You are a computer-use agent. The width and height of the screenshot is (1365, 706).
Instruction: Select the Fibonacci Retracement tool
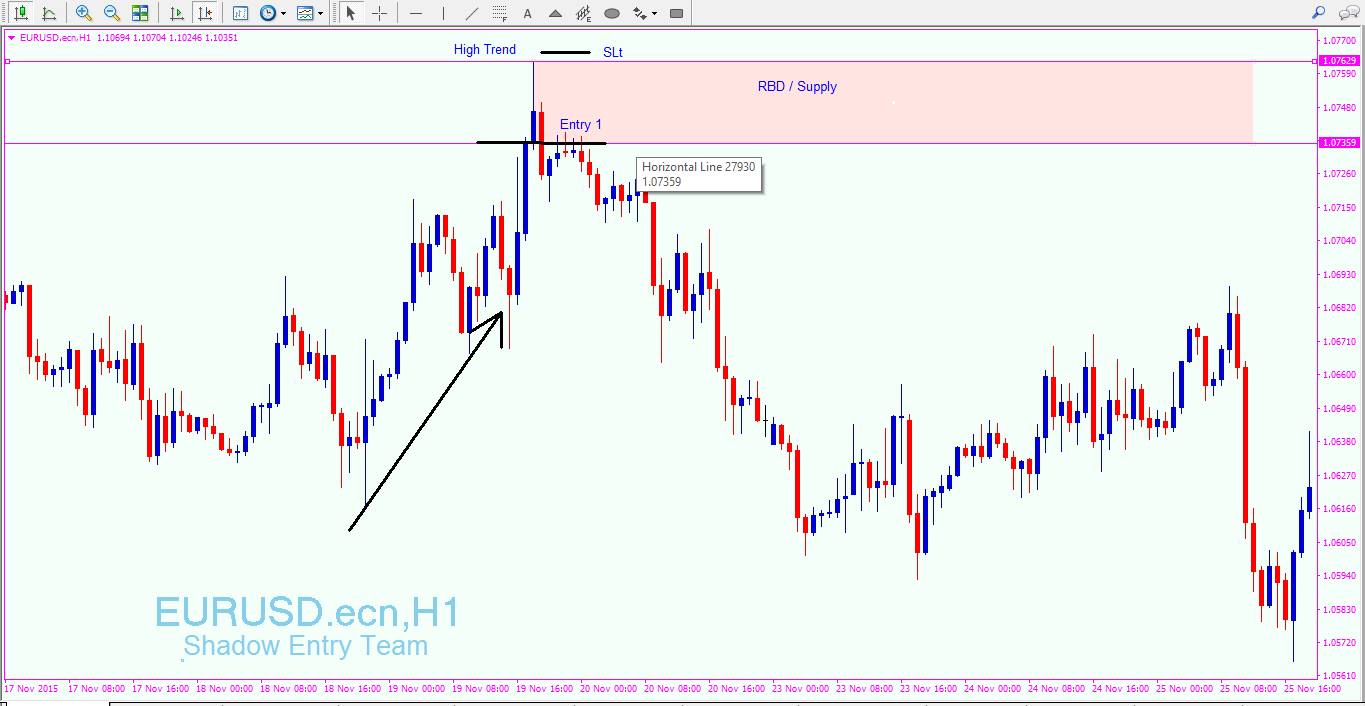point(499,13)
